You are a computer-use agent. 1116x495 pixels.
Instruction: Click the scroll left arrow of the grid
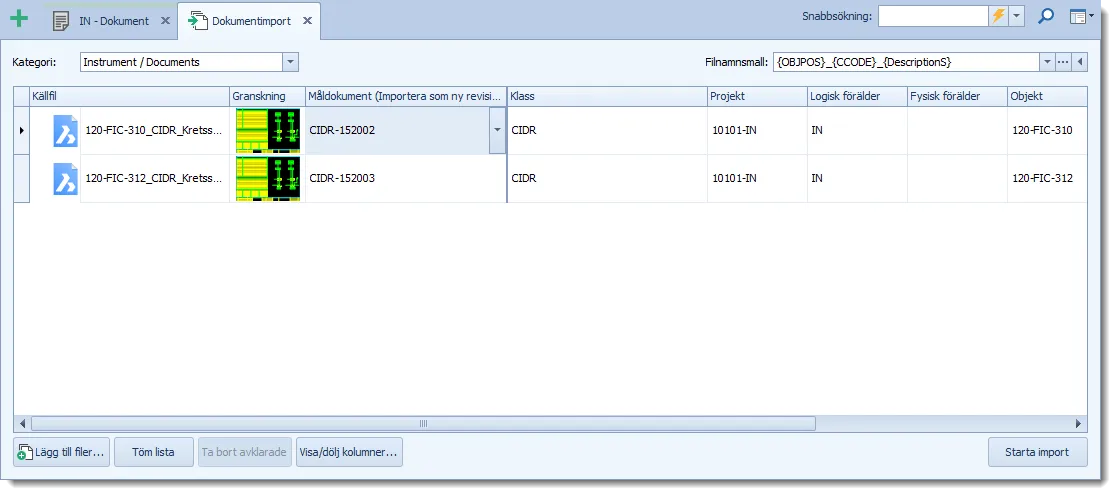point(22,424)
